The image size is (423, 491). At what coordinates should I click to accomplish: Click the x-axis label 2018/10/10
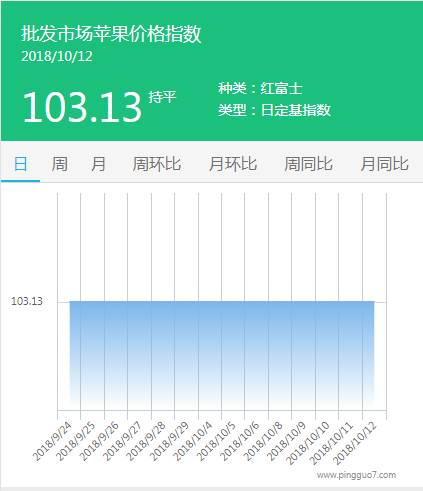(308, 443)
